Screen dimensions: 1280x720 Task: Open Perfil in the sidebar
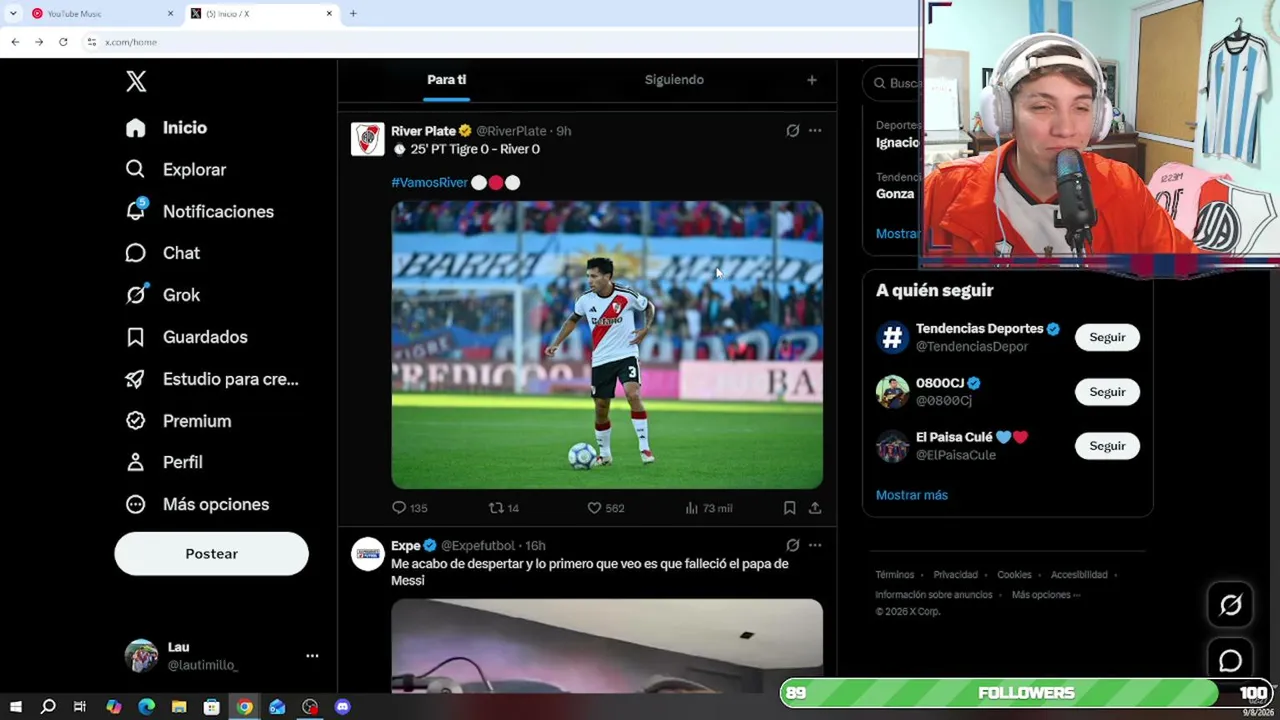tap(164, 463)
